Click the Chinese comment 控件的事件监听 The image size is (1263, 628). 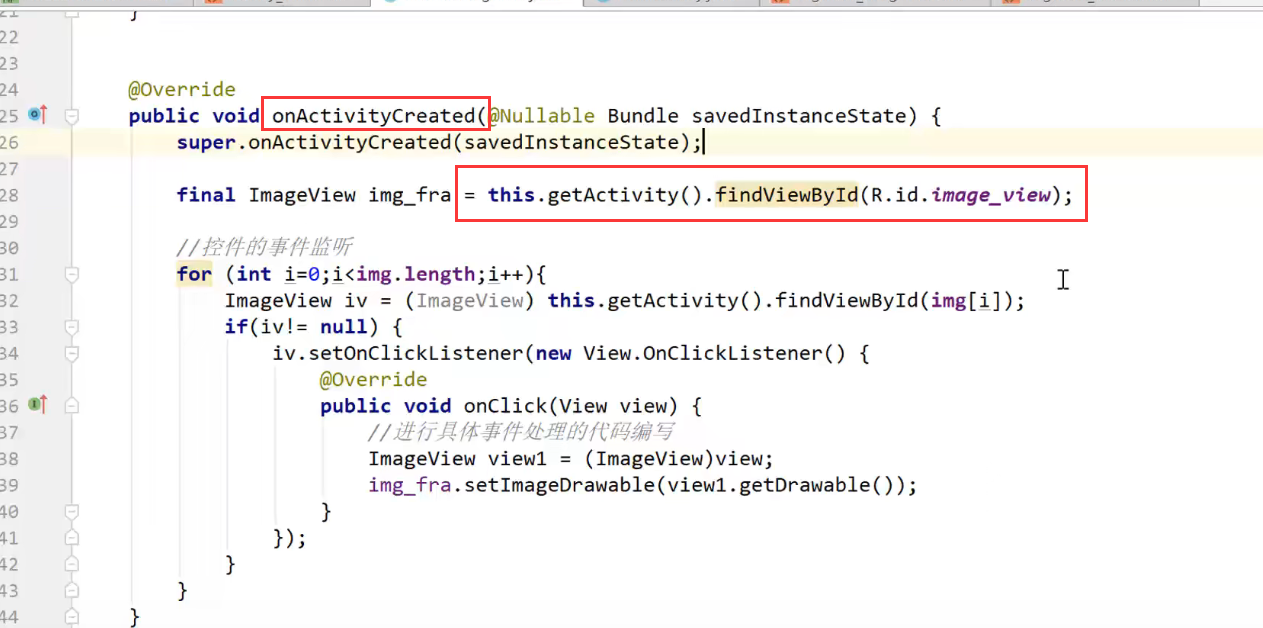coord(264,247)
